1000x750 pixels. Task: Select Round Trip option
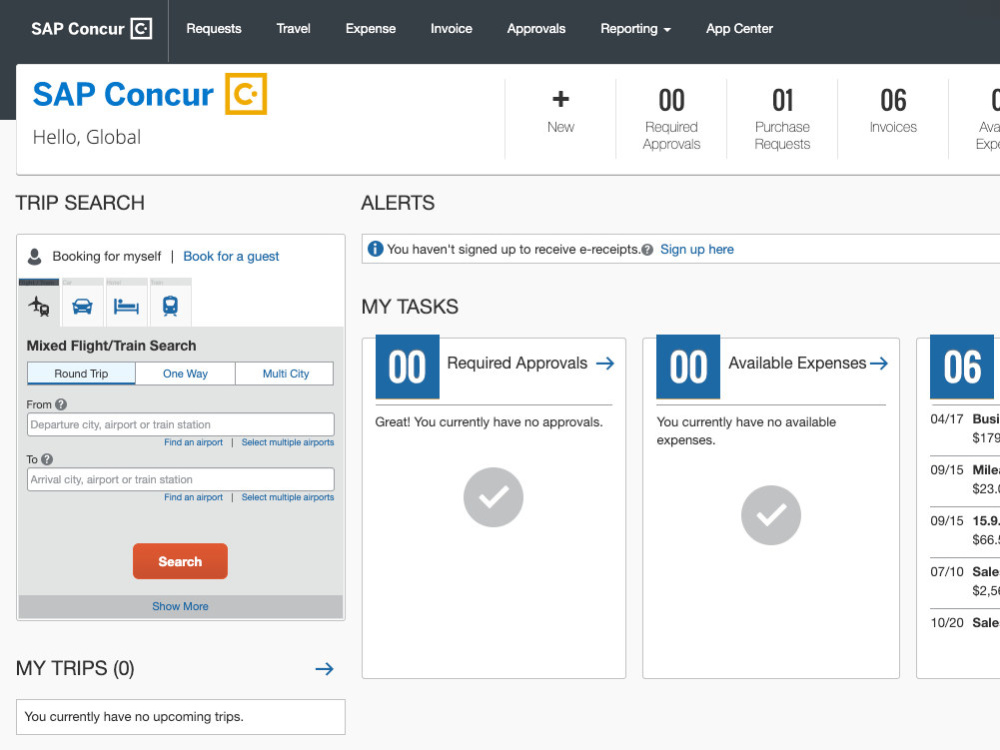(81, 374)
